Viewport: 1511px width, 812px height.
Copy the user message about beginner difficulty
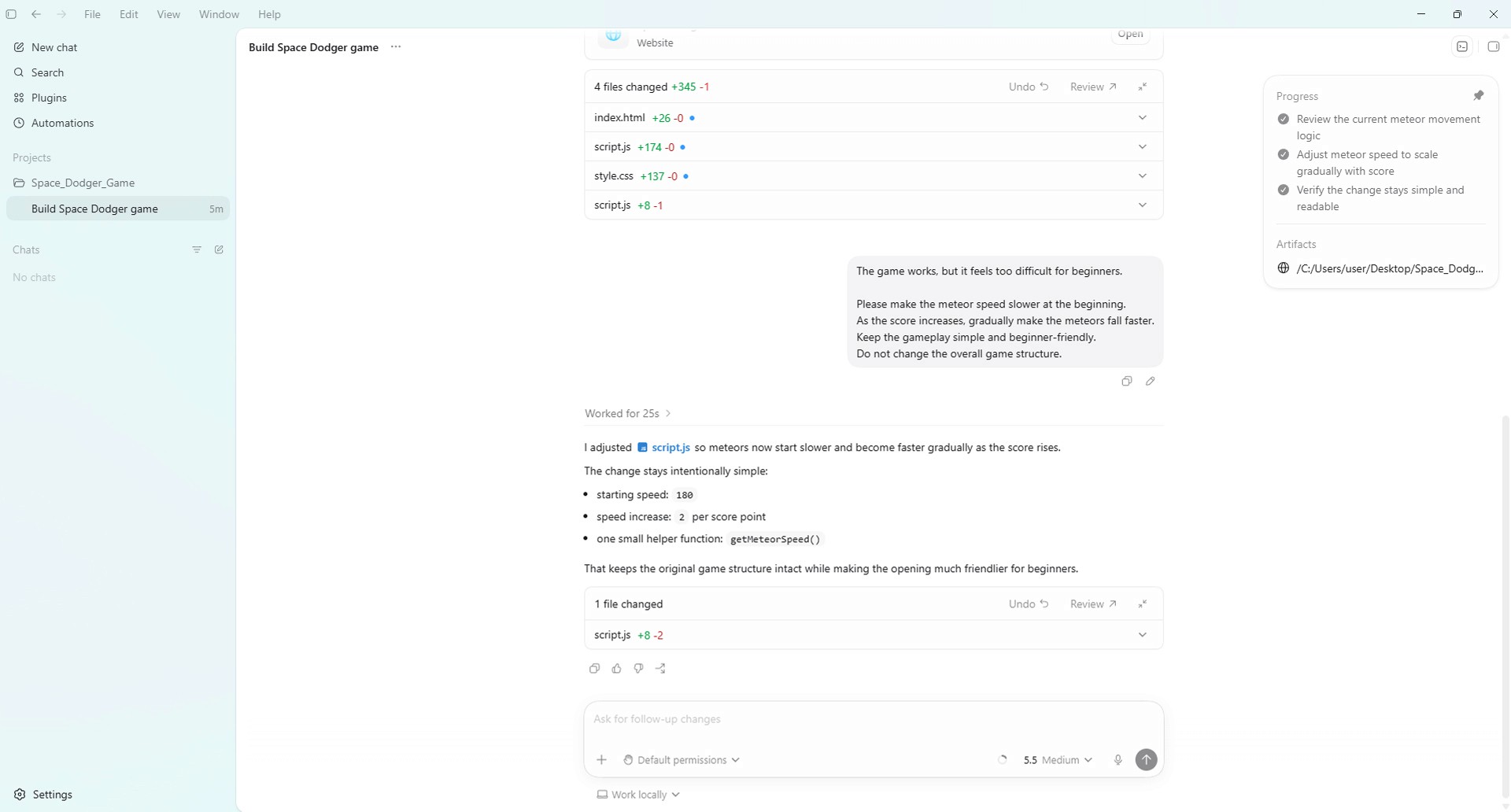[1127, 382]
